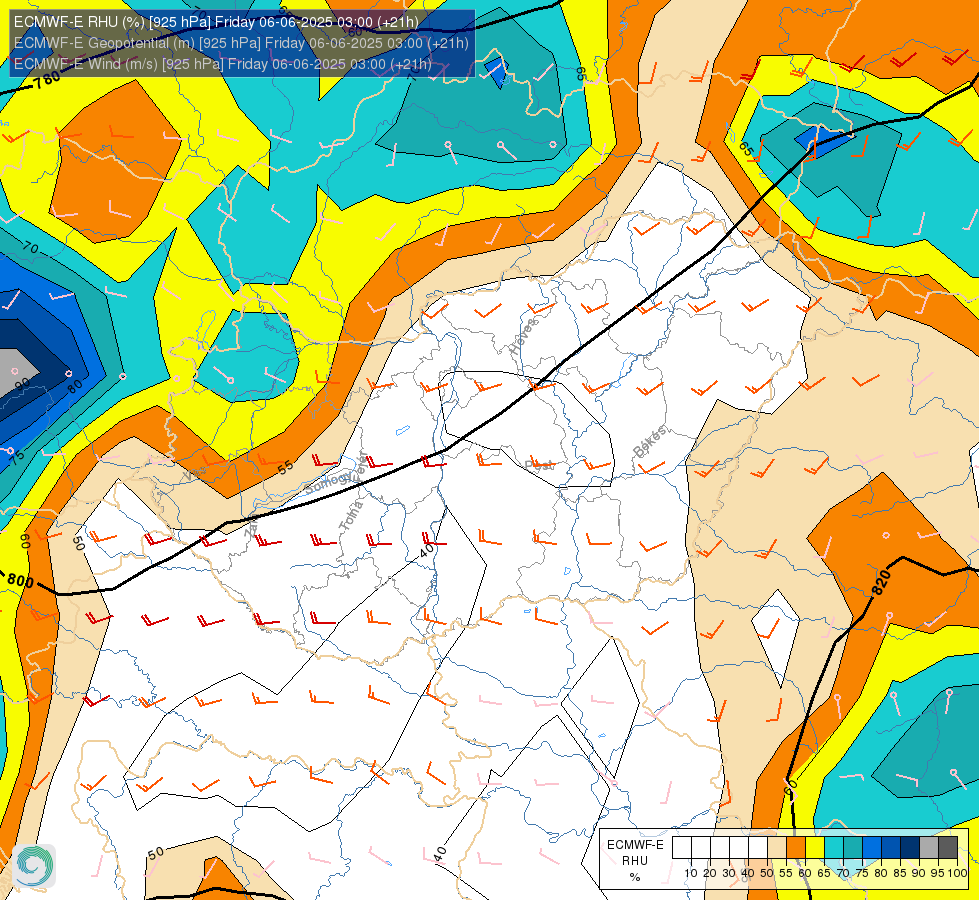Click legend tick label '20'
Viewport: 979px width, 900px height.
point(710,873)
